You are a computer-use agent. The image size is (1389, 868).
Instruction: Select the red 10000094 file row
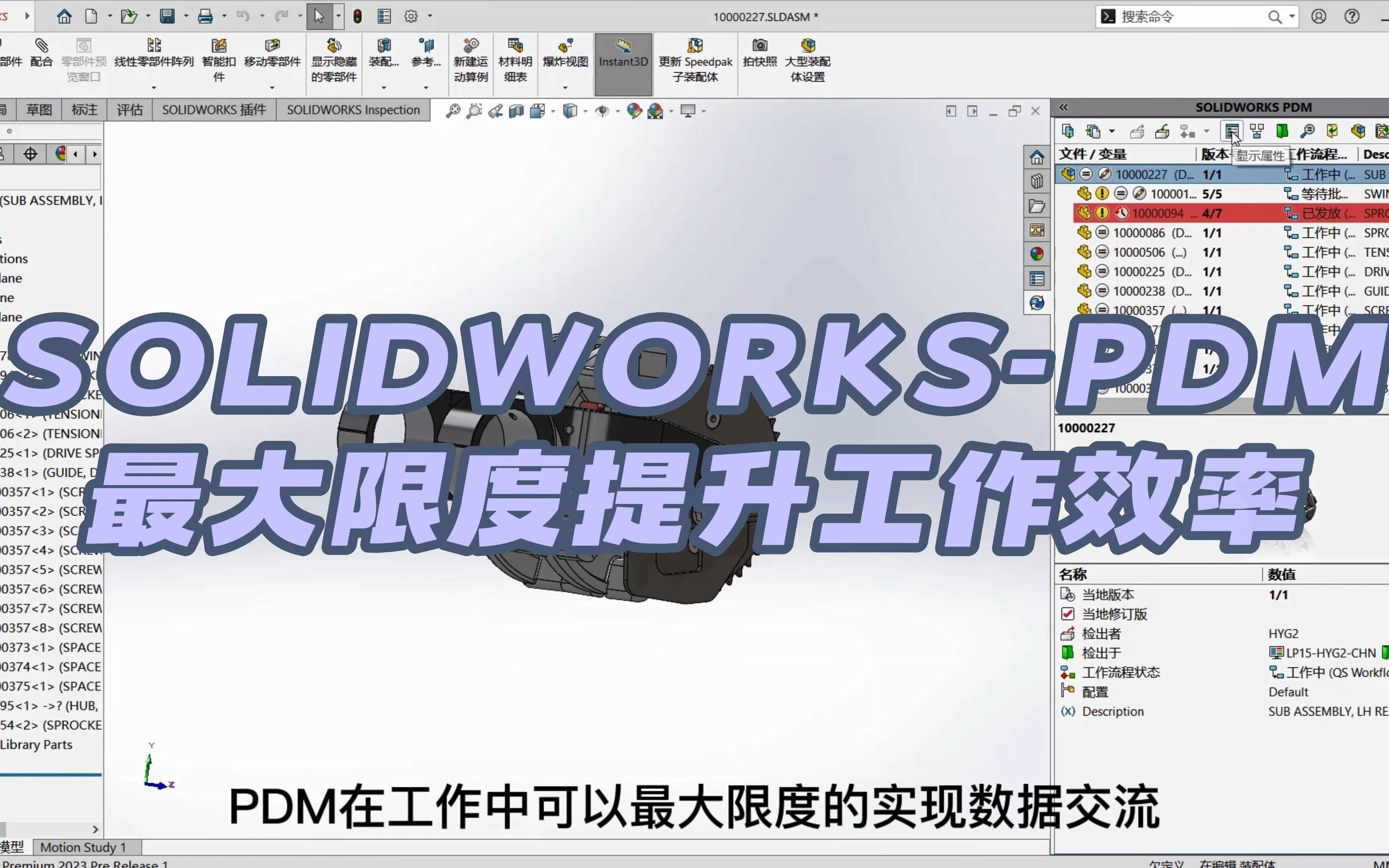(x=1158, y=213)
